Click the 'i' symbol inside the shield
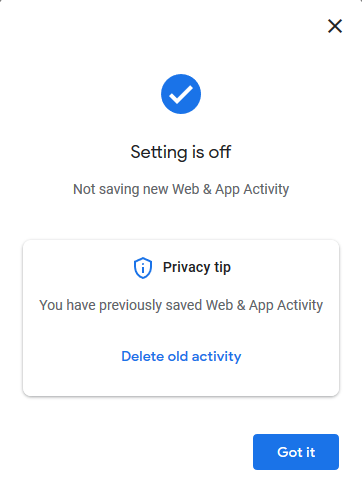The height and width of the screenshot is (482, 362). 143,268
